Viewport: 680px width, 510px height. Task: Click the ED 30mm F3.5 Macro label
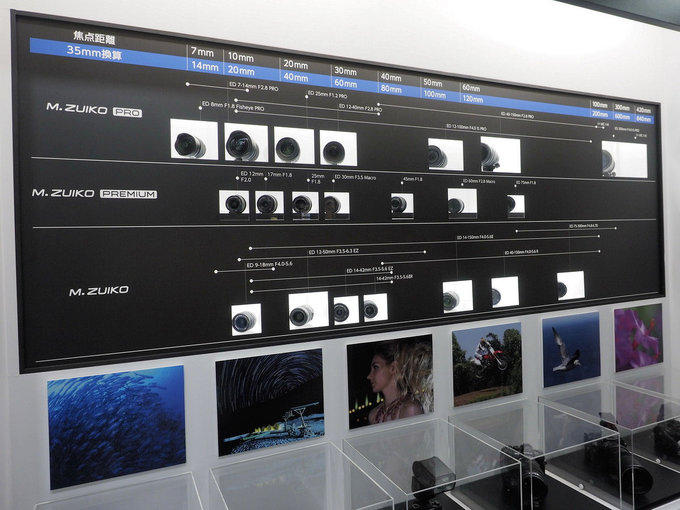pyautogui.click(x=355, y=177)
